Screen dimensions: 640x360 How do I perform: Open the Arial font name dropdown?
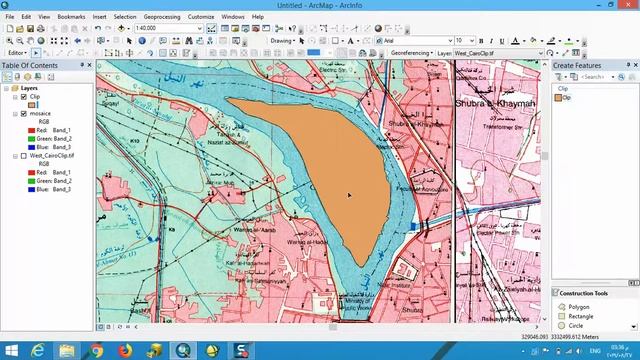tap(450, 41)
